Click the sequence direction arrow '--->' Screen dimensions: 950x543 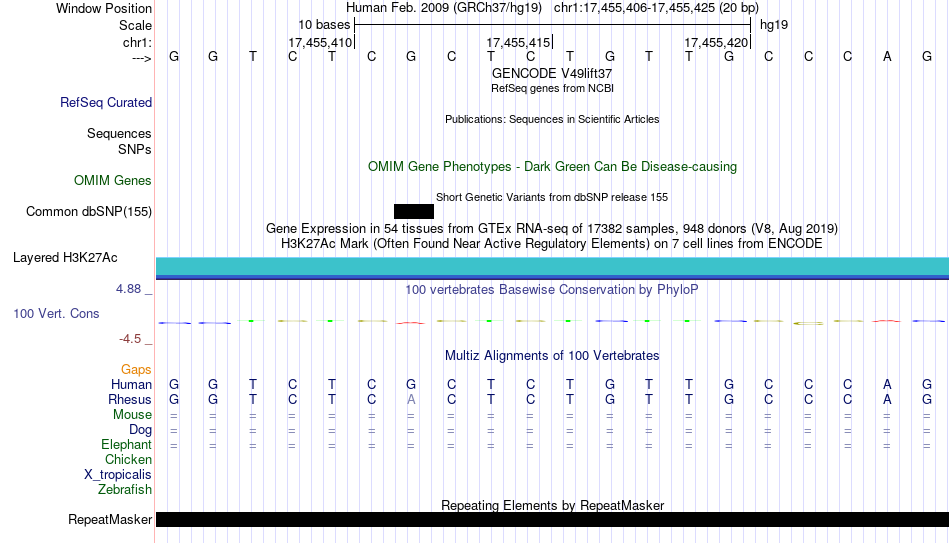point(142,58)
